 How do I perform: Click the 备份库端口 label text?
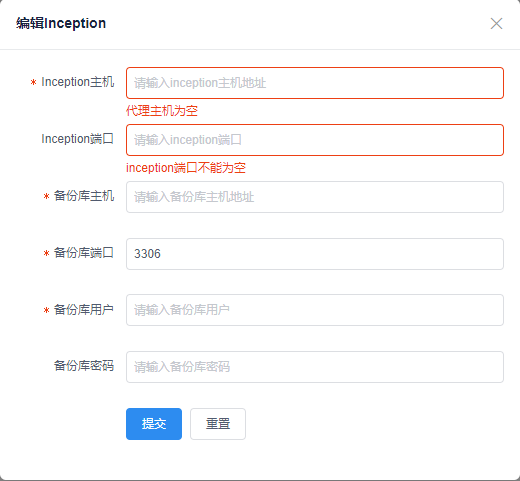click(84, 253)
